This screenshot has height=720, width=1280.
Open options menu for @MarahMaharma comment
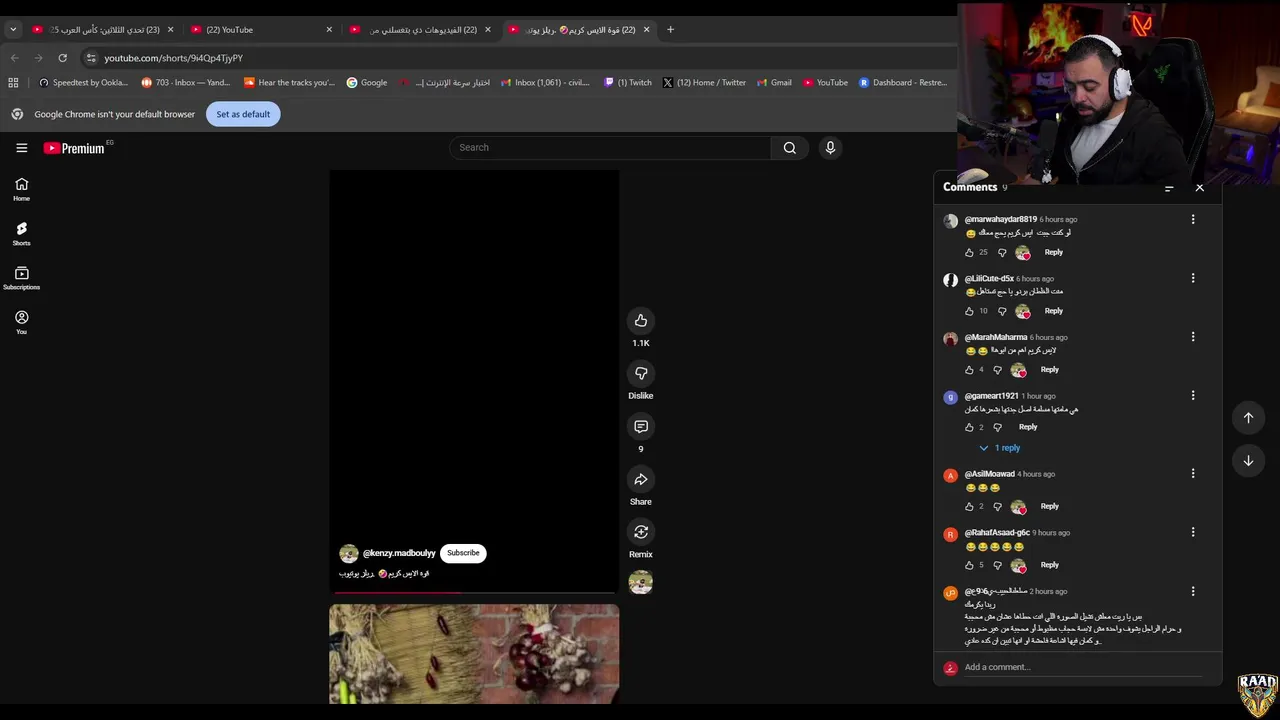(1193, 337)
